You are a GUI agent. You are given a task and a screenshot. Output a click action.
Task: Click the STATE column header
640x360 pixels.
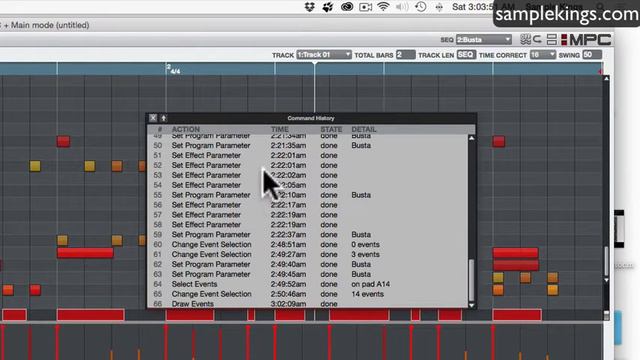coord(331,129)
